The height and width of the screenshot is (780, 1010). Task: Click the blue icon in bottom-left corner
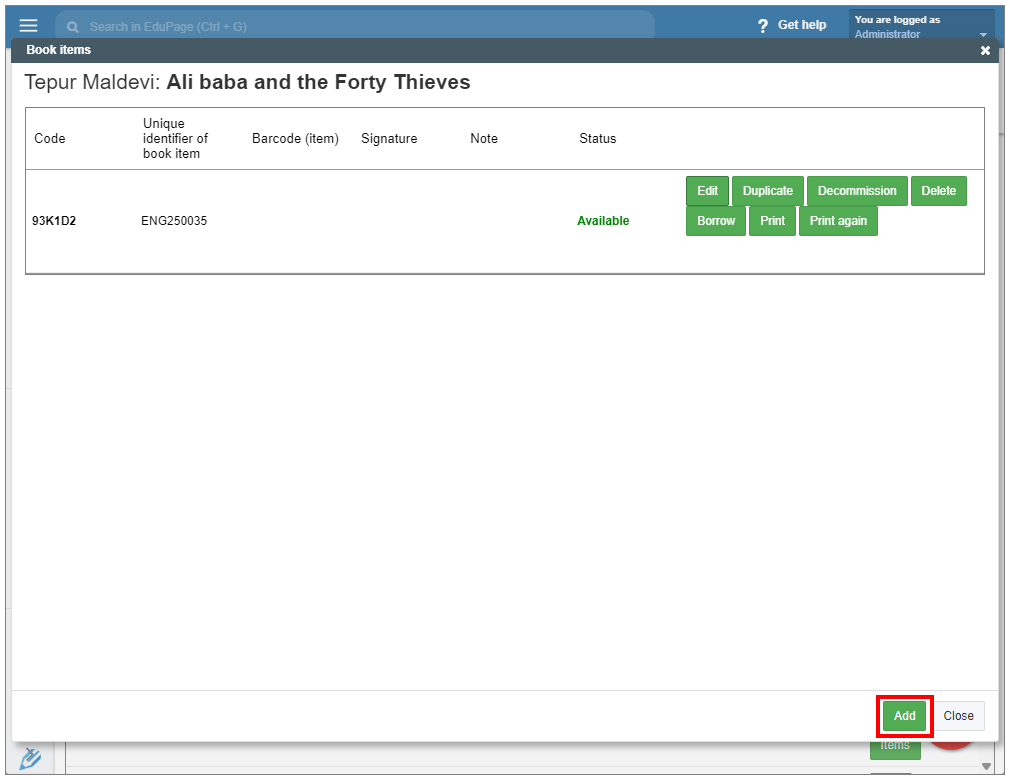pyautogui.click(x=30, y=758)
